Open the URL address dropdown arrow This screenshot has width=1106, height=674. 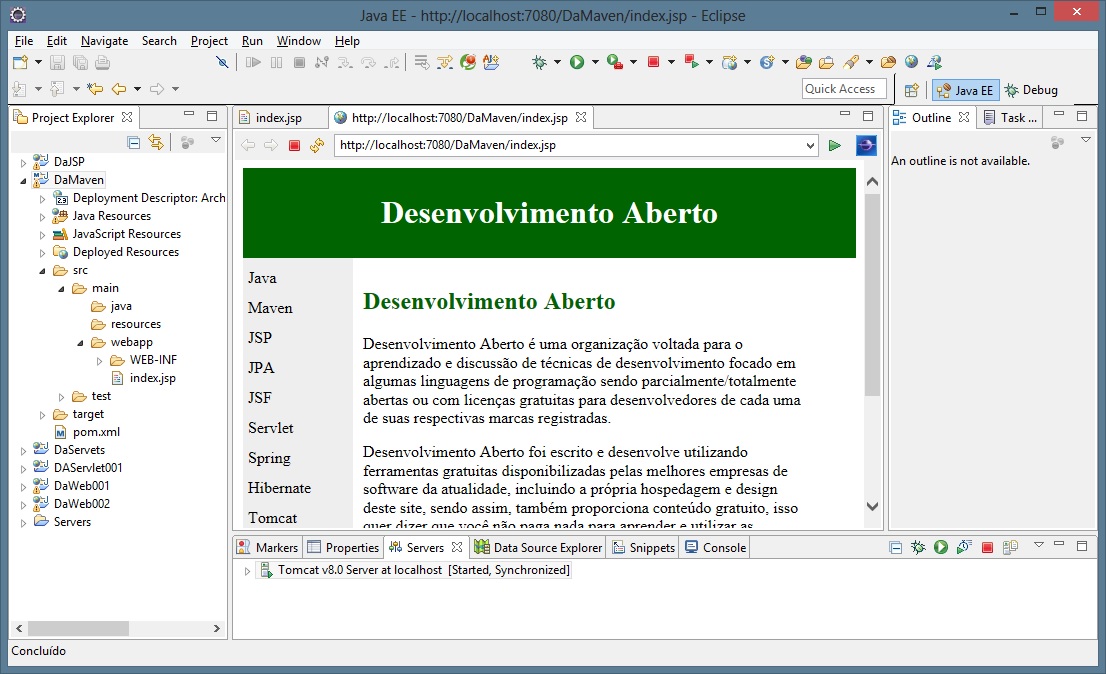point(810,146)
